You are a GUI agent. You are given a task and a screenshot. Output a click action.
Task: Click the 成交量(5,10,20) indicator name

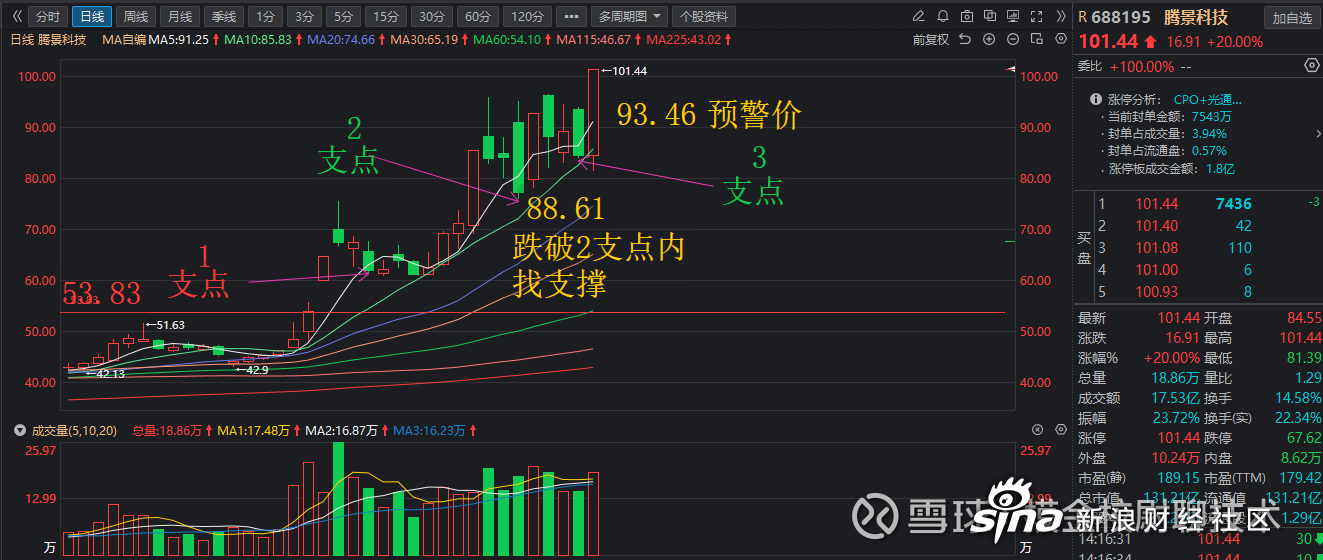click(74, 430)
